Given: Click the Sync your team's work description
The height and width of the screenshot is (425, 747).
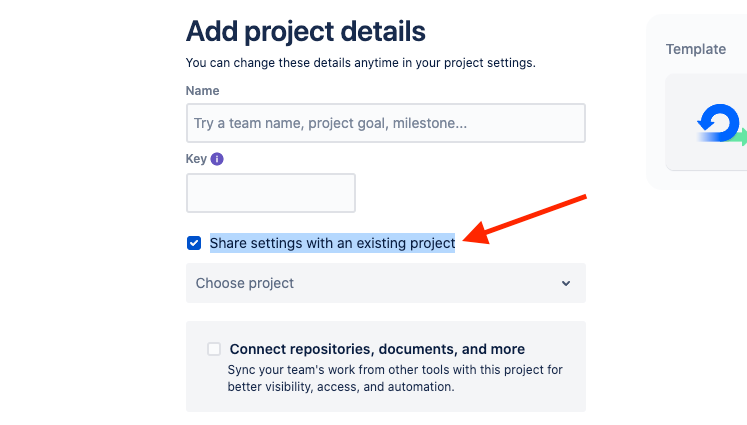Looking at the screenshot, I should pos(395,377).
